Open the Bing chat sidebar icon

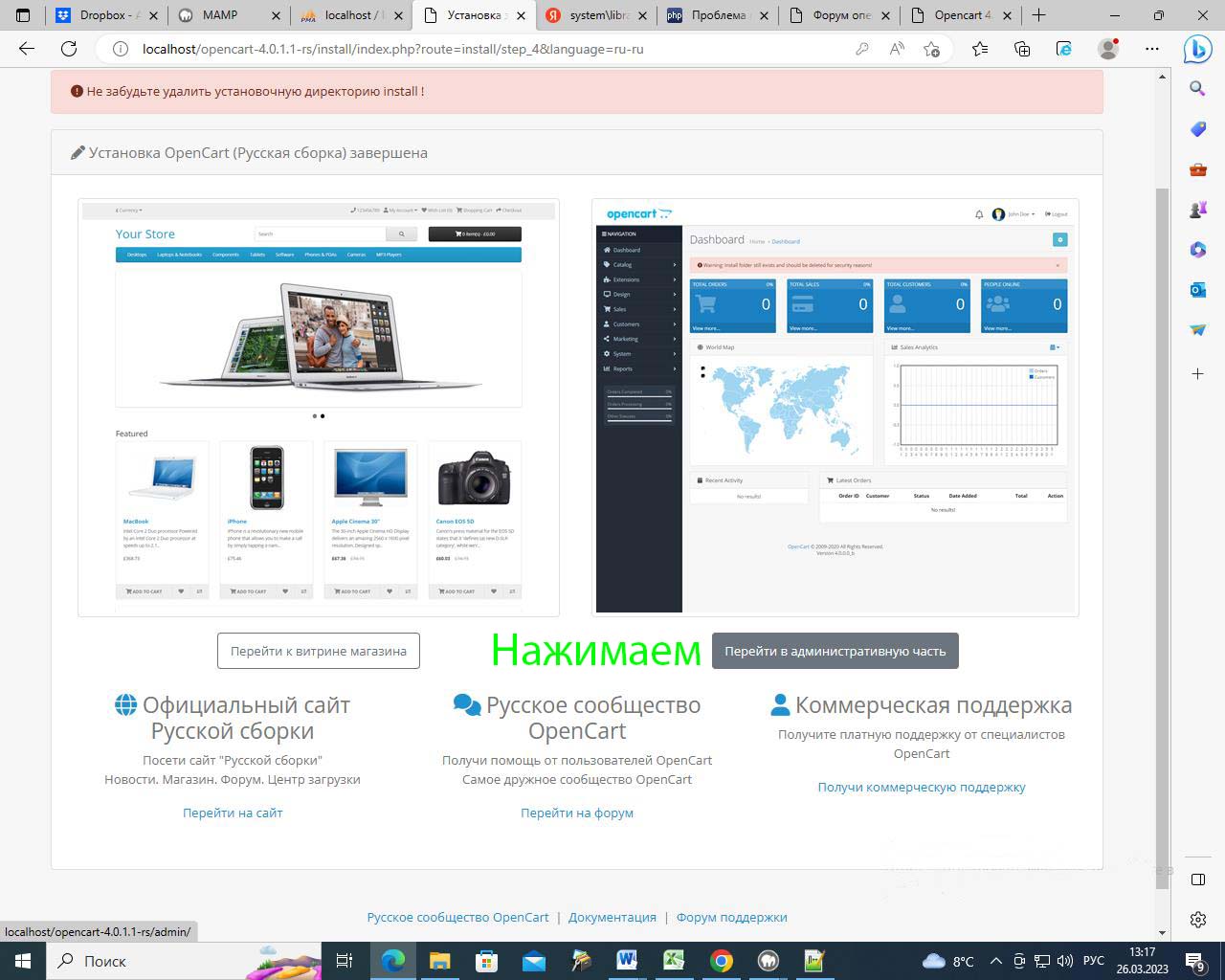tap(1197, 49)
